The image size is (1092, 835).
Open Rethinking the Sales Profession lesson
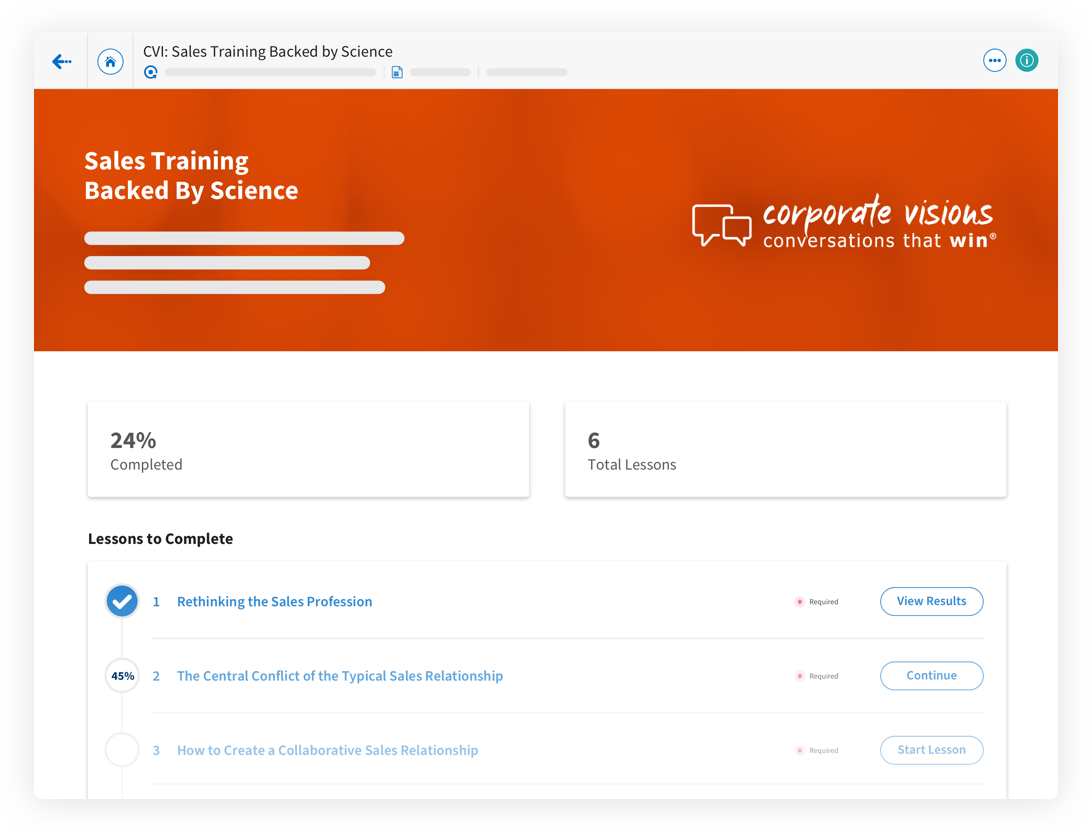[x=274, y=602]
